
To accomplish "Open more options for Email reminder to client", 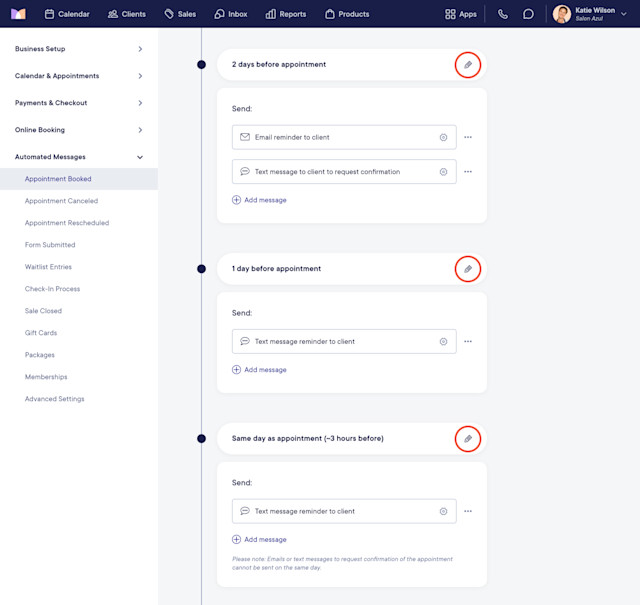I will tap(468, 137).
